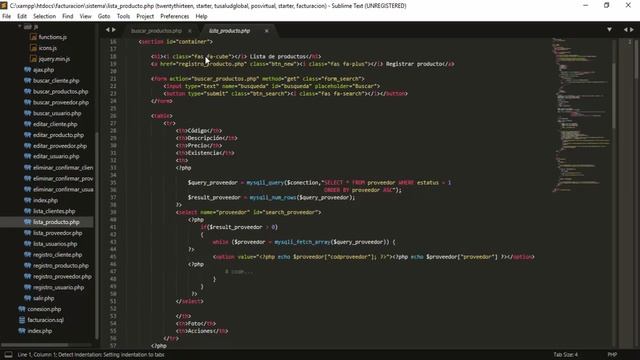This screenshot has height=360, width=640.
Task: Open the Edit menu
Action: (x=22, y=16)
